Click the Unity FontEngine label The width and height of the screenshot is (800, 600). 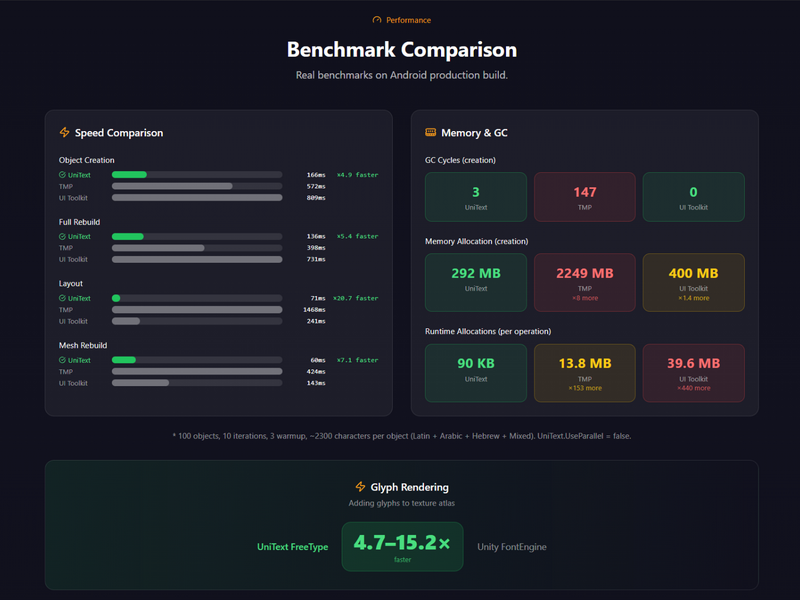pyautogui.click(x=512, y=546)
